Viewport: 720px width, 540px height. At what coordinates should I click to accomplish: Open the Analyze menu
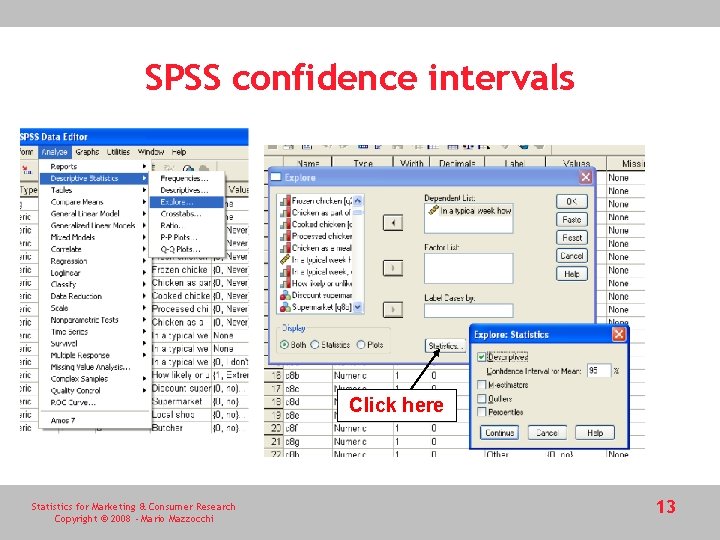click(x=55, y=152)
